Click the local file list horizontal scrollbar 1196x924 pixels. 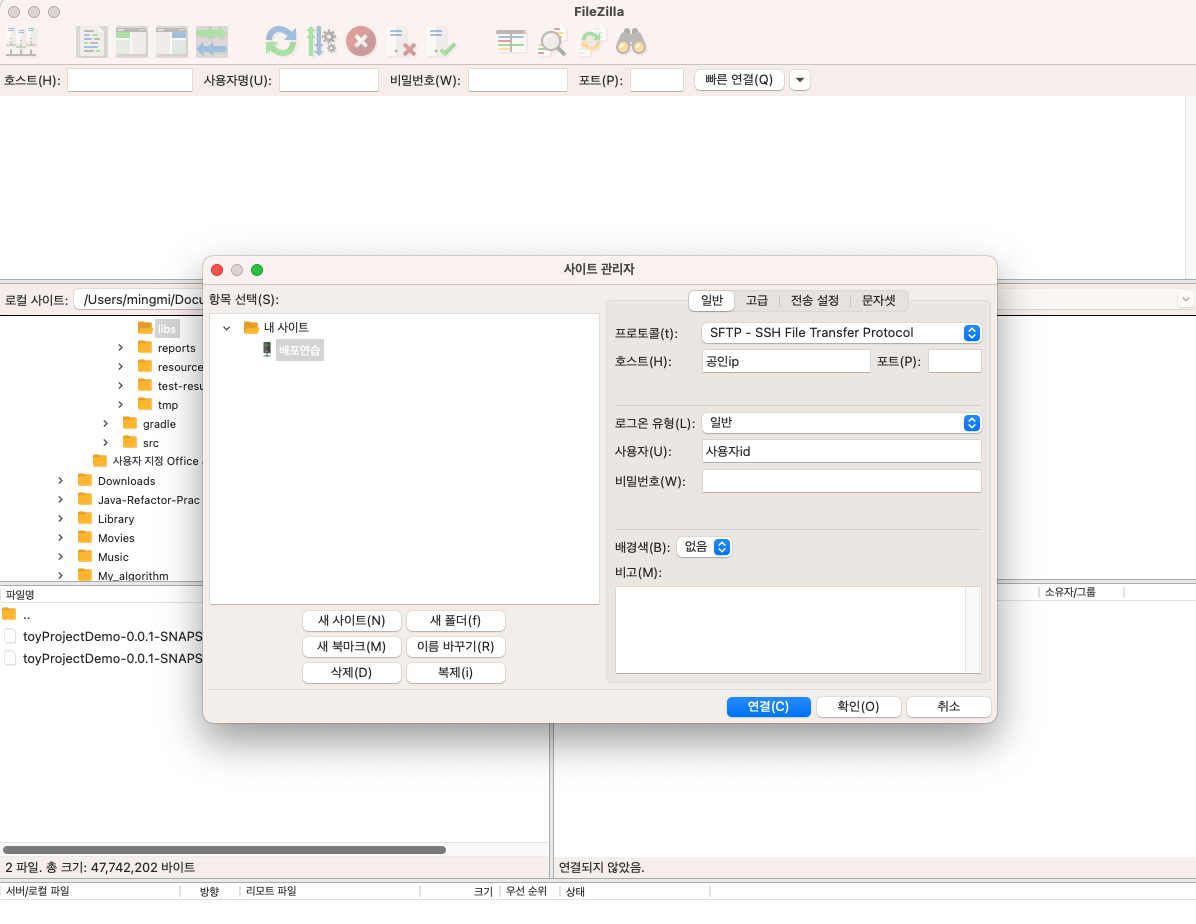(x=224, y=849)
